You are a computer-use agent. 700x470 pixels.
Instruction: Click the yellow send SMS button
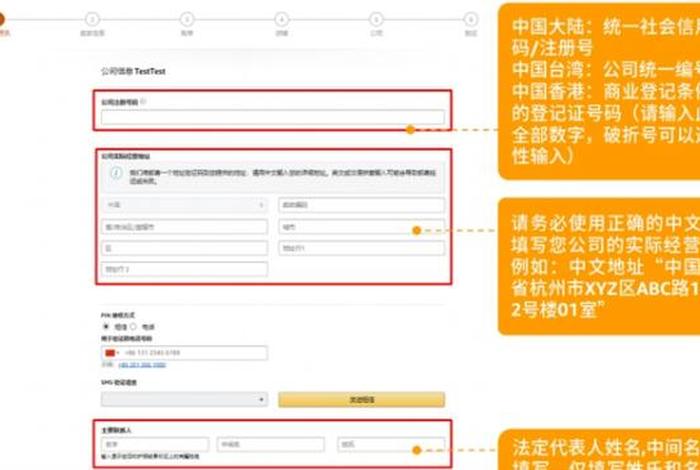point(362,399)
